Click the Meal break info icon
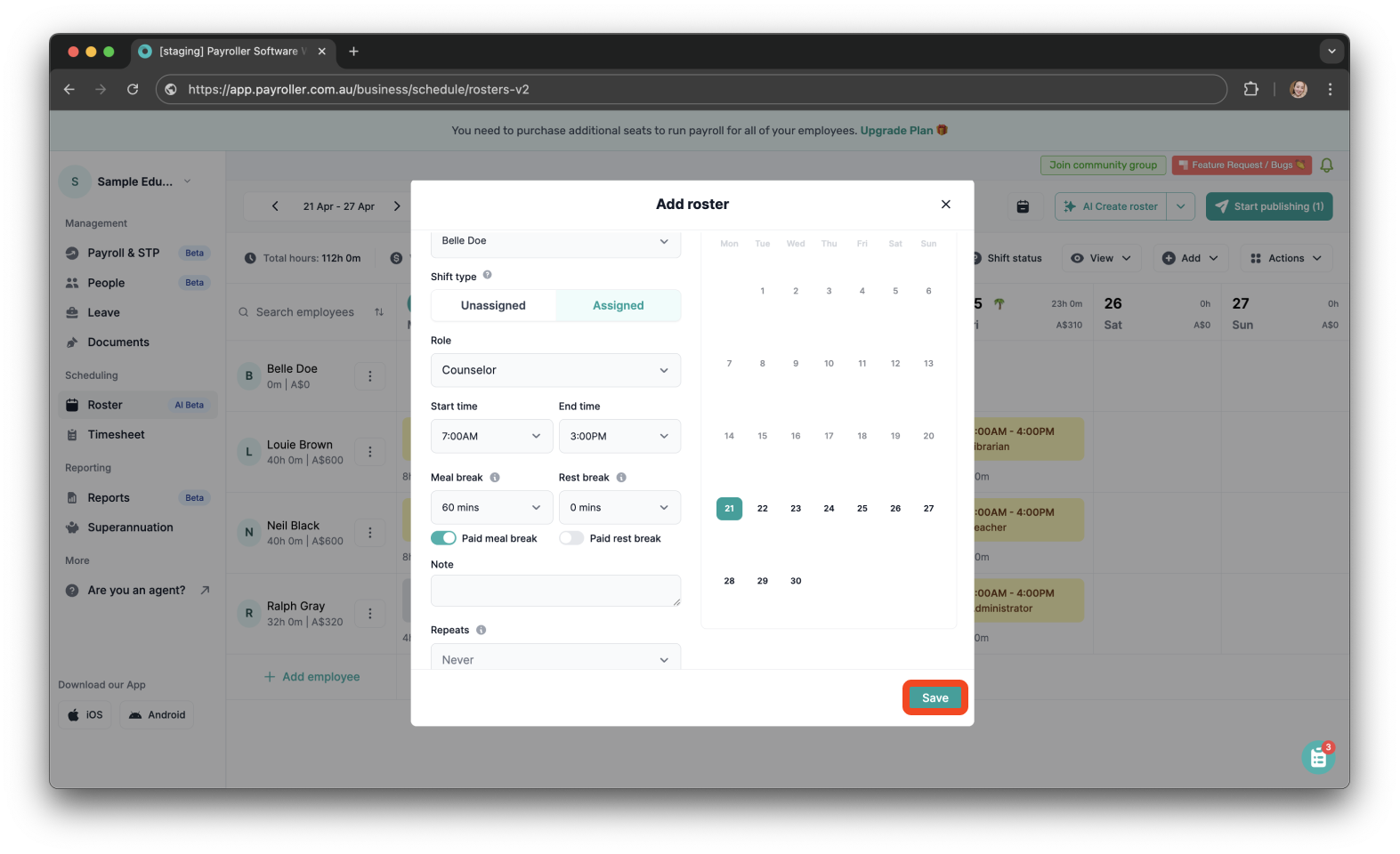The image size is (1400, 854). (x=495, y=478)
